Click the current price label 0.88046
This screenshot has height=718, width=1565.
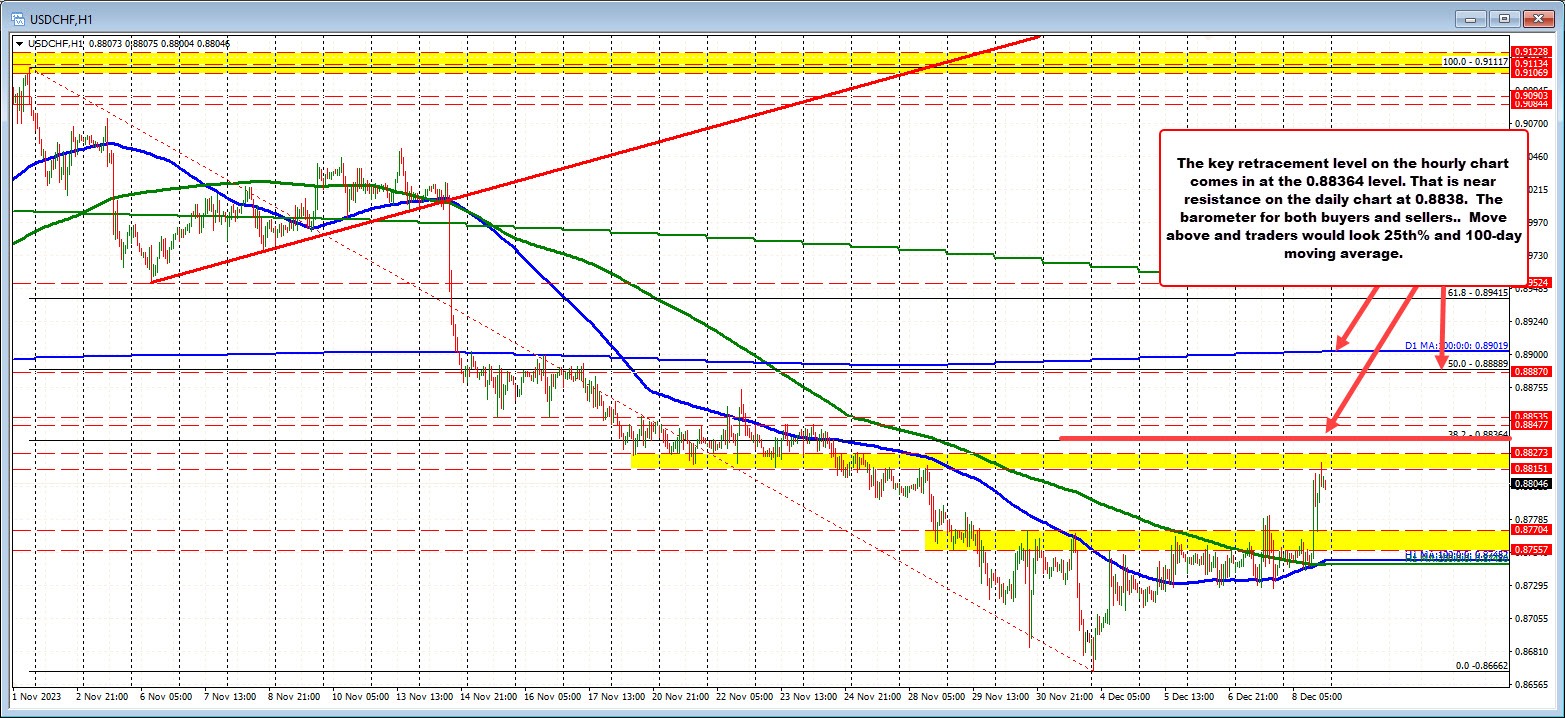pos(1533,484)
